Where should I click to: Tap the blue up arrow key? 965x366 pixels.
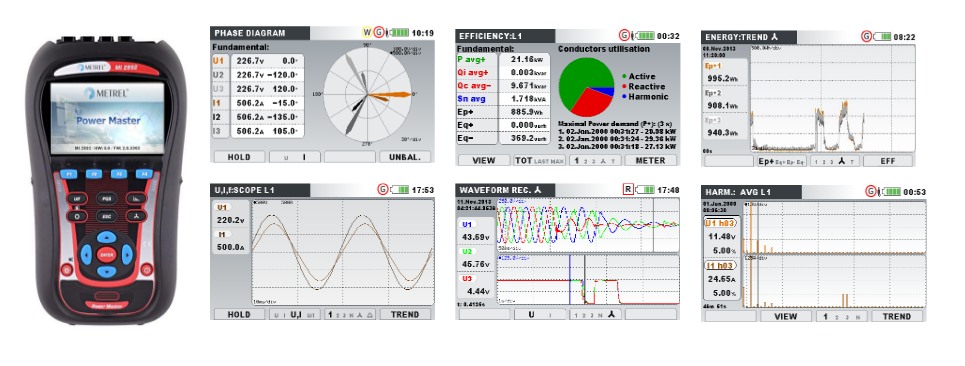click(106, 237)
